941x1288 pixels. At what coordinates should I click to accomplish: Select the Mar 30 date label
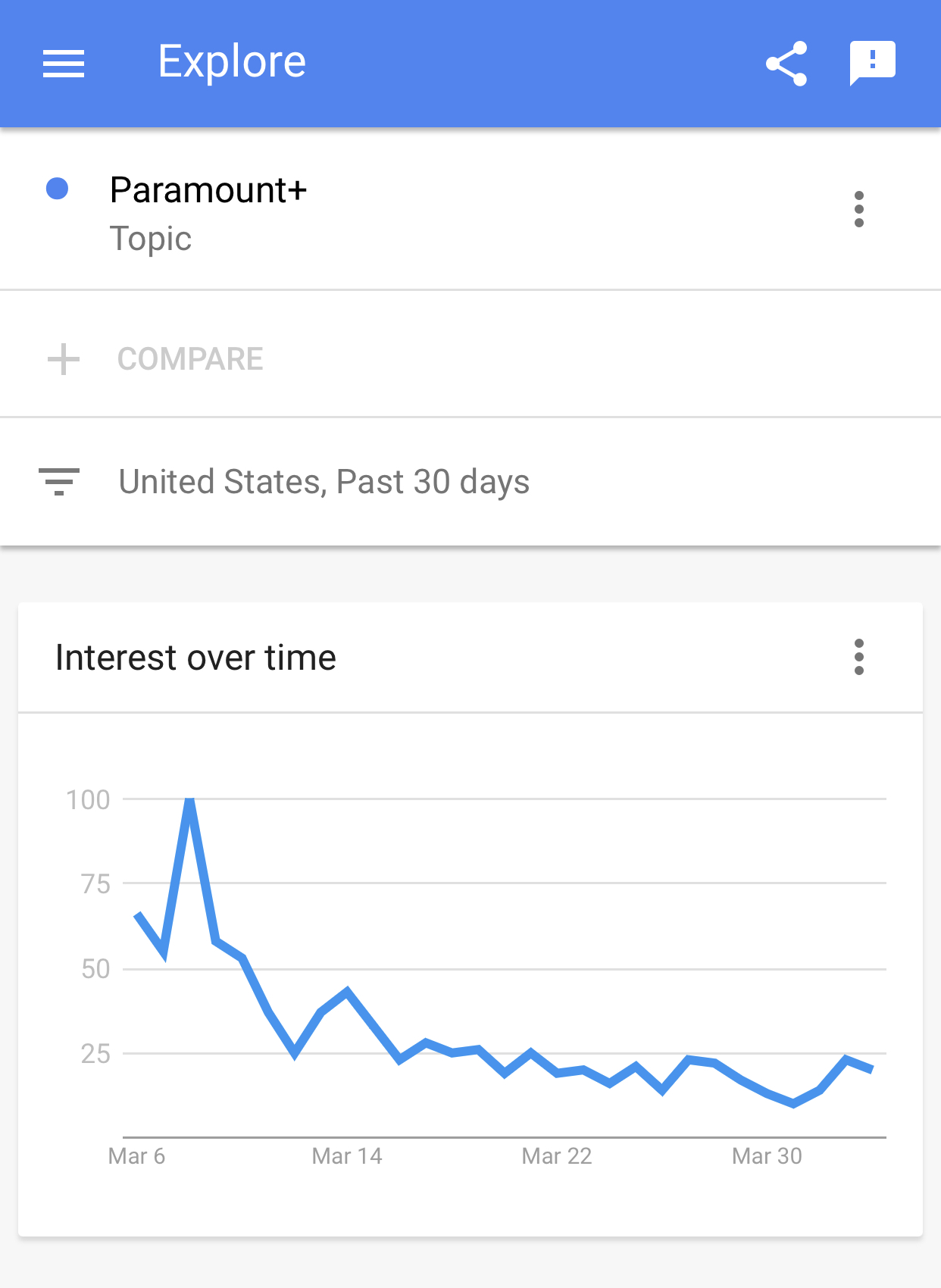point(767,1156)
